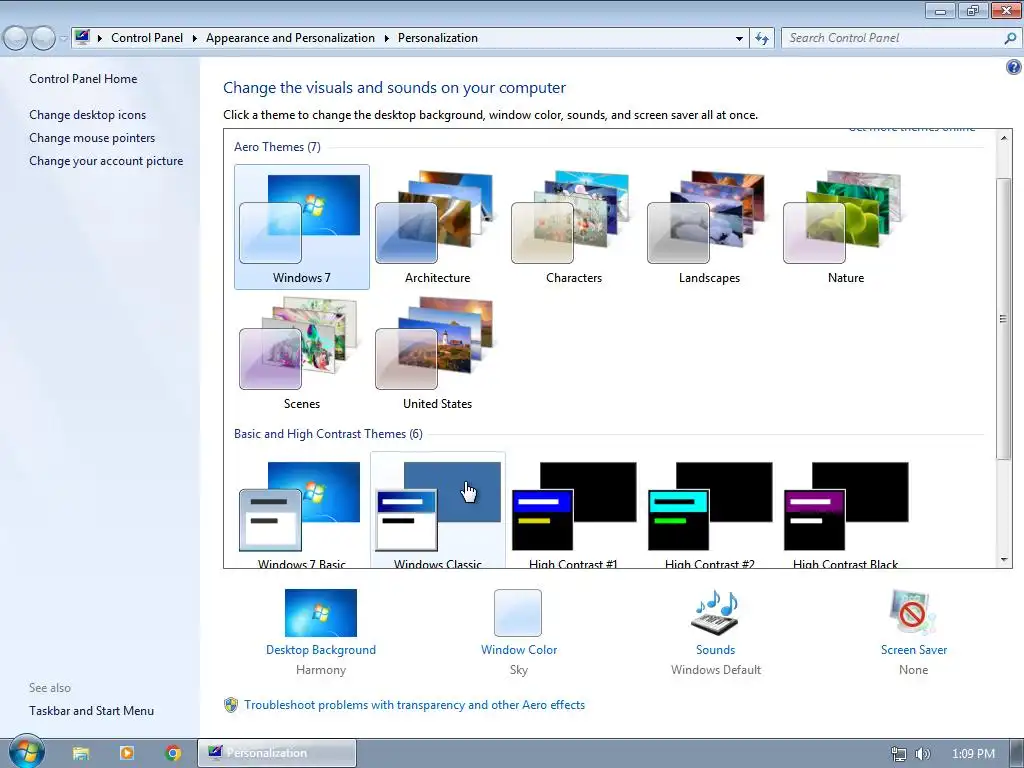The height and width of the screenshot is (768, 1024).
Task: Click the Screen Saver link text
Action: (914, 650)
